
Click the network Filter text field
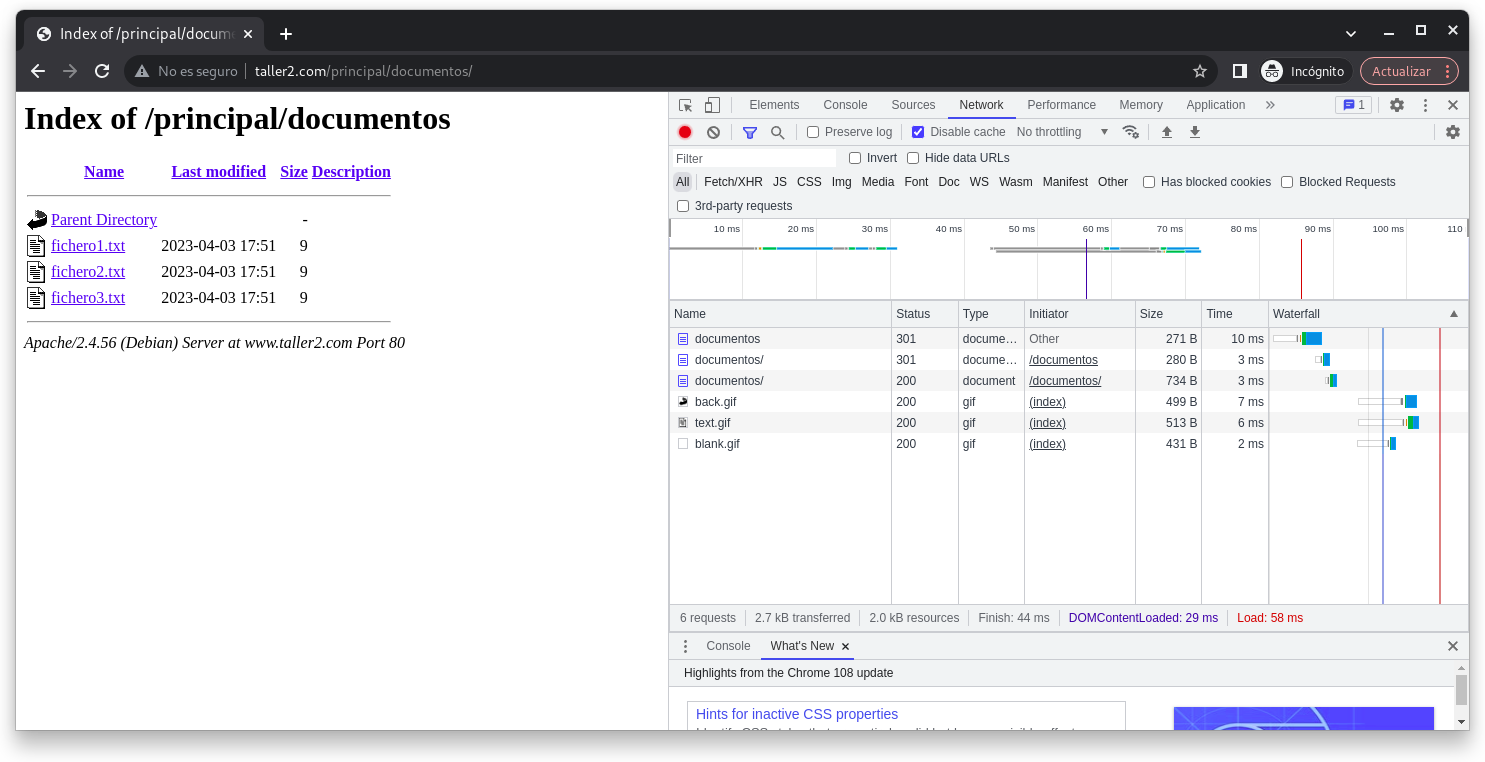coord(754,158)
